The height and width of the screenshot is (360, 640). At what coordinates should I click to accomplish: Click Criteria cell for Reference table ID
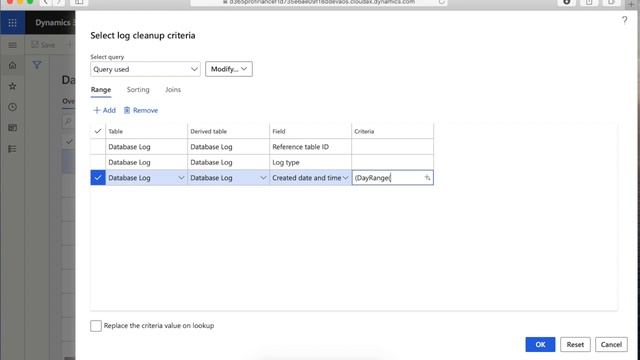(x=392, y=147)
